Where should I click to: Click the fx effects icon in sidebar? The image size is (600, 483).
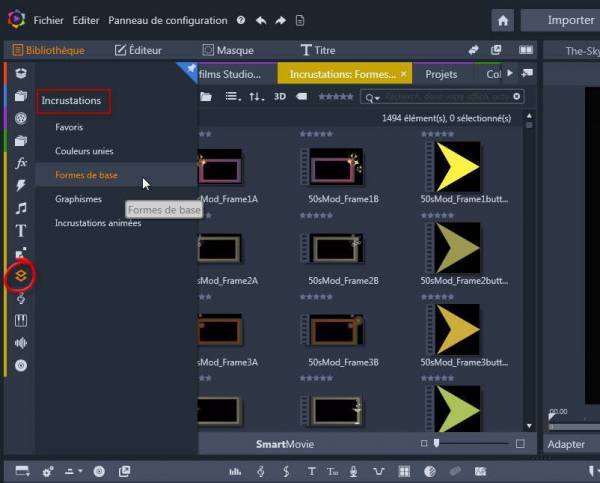coord(21,162)
